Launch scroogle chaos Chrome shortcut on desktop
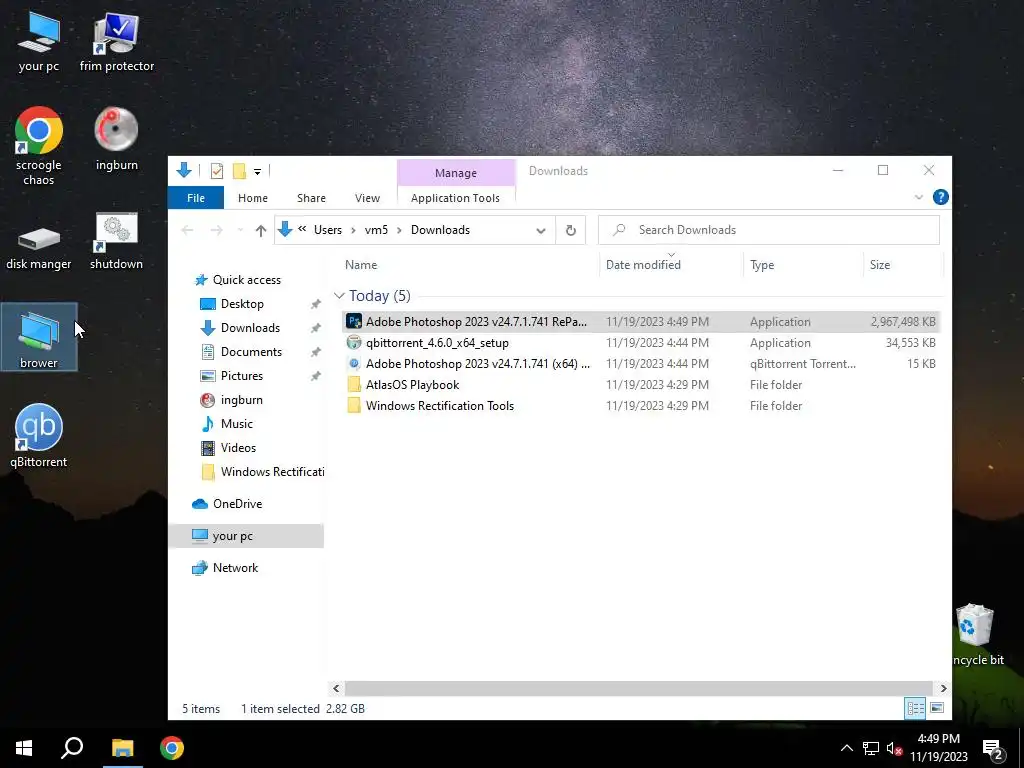 39,146
